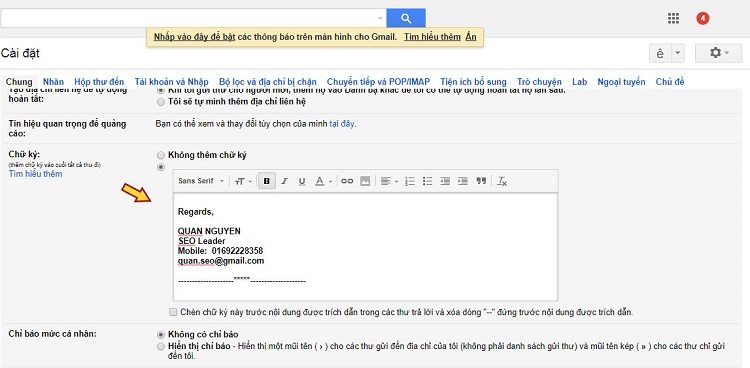Image resolution: width=750 pixels, height=368 pixels.
Task: Open text color picker in signature toolbar
Action: (323, 181)
